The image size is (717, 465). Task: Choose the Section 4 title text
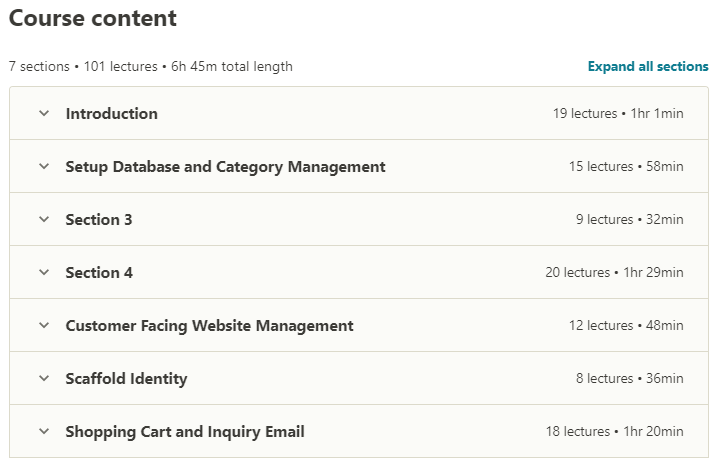point(99,273)
